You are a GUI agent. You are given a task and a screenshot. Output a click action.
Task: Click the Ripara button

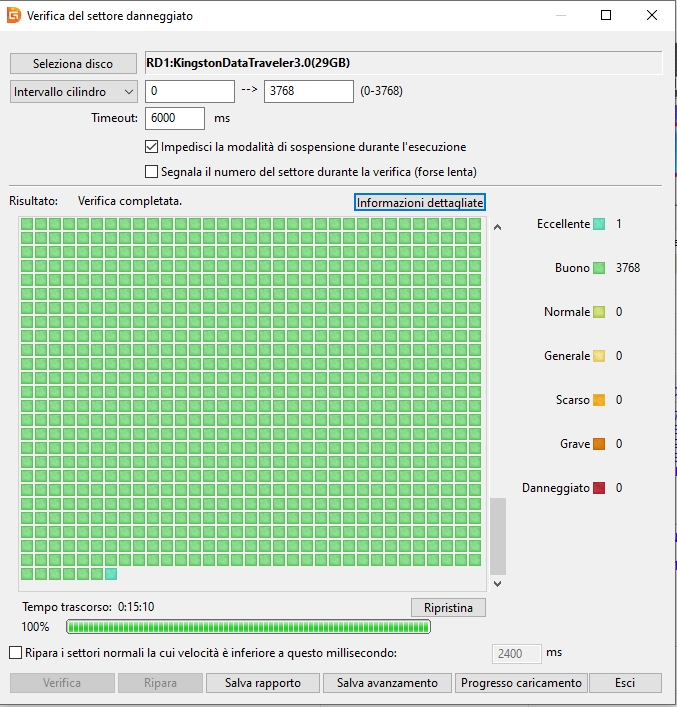click(160, 683)
